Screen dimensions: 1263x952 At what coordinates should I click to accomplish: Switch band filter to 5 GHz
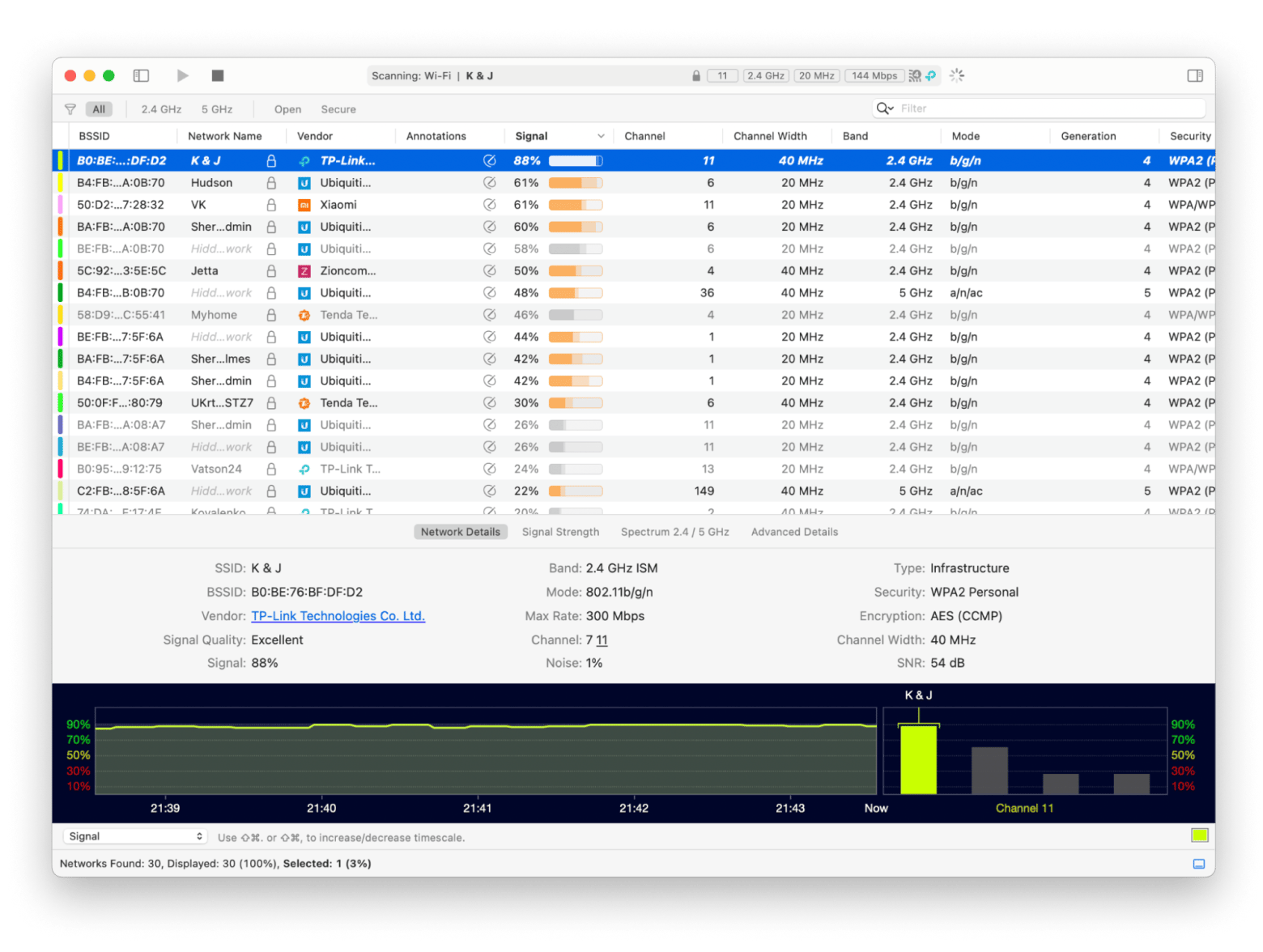217,108
